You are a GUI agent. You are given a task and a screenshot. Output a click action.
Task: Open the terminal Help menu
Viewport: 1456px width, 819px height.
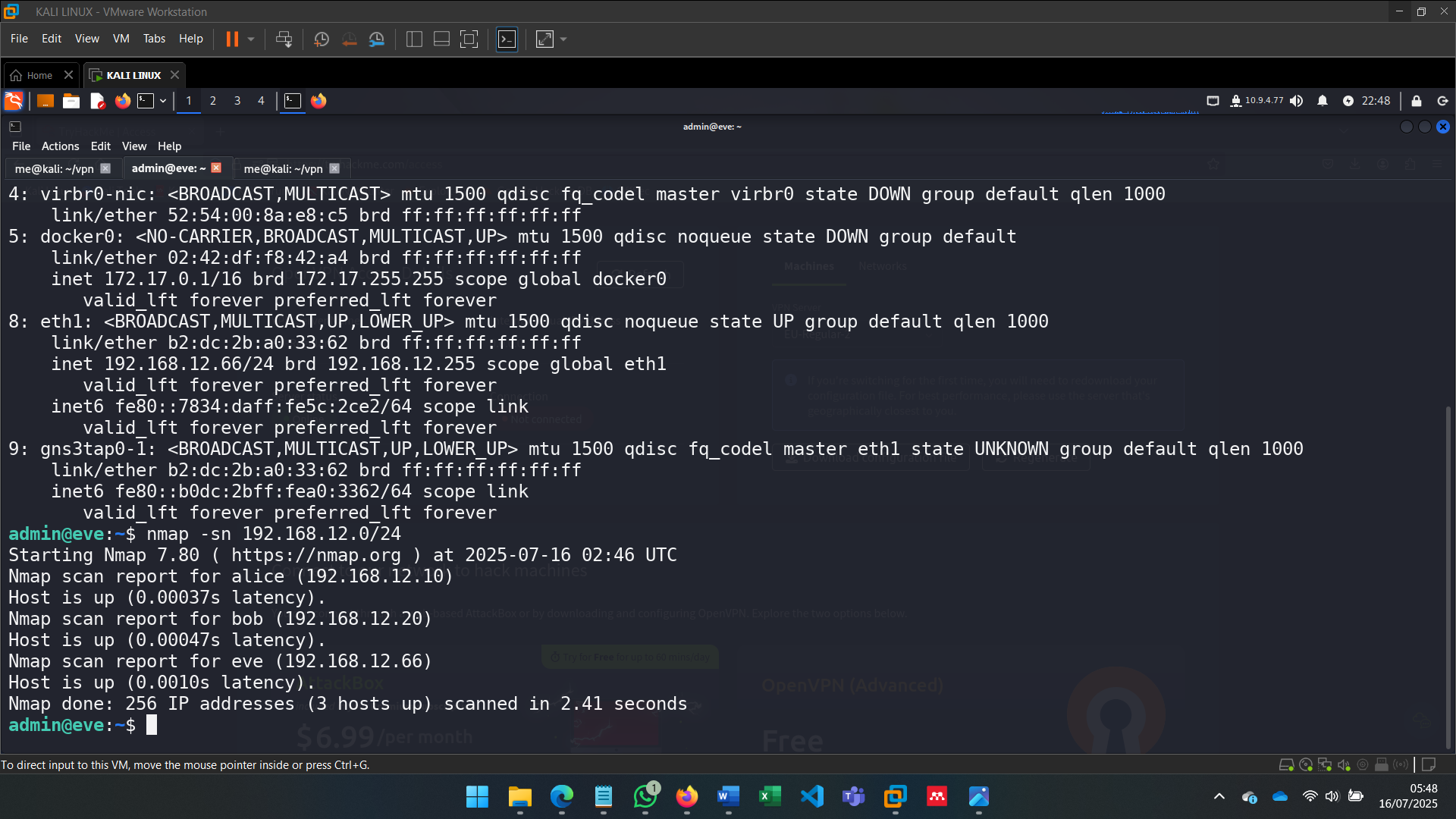coord(169,146)
